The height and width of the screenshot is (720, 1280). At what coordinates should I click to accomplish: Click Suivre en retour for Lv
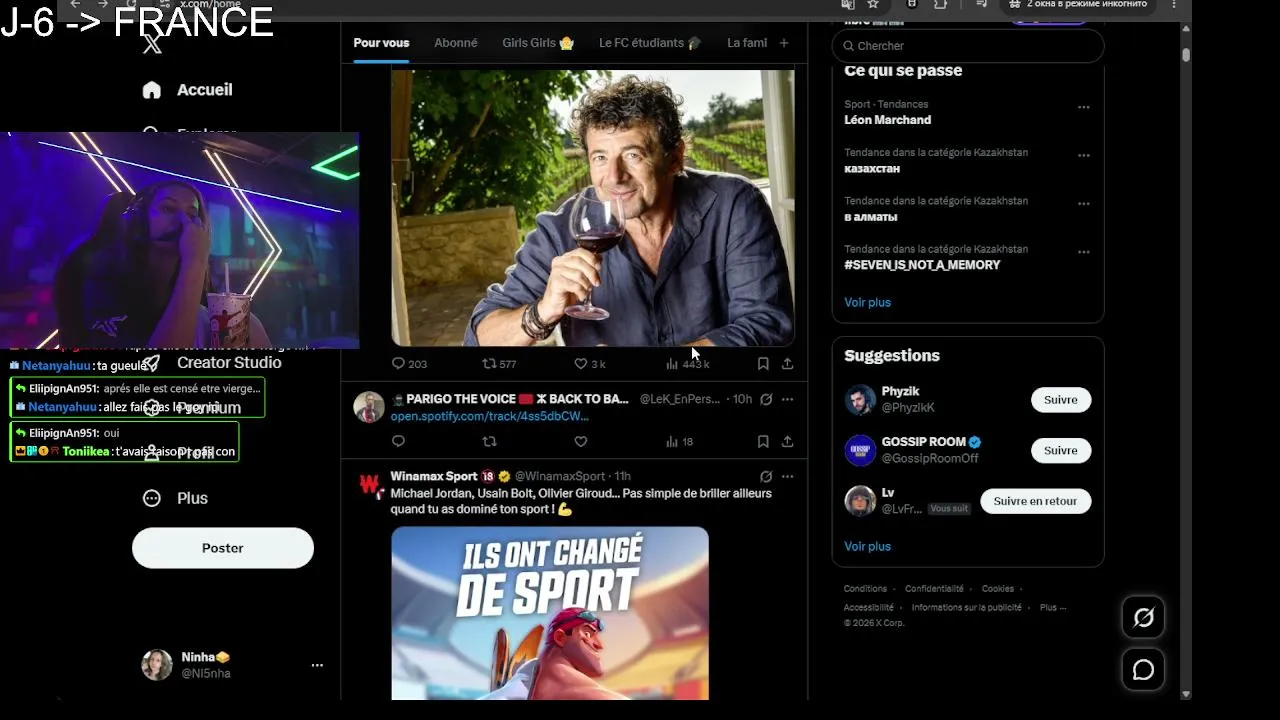(x=1035, y=501)
